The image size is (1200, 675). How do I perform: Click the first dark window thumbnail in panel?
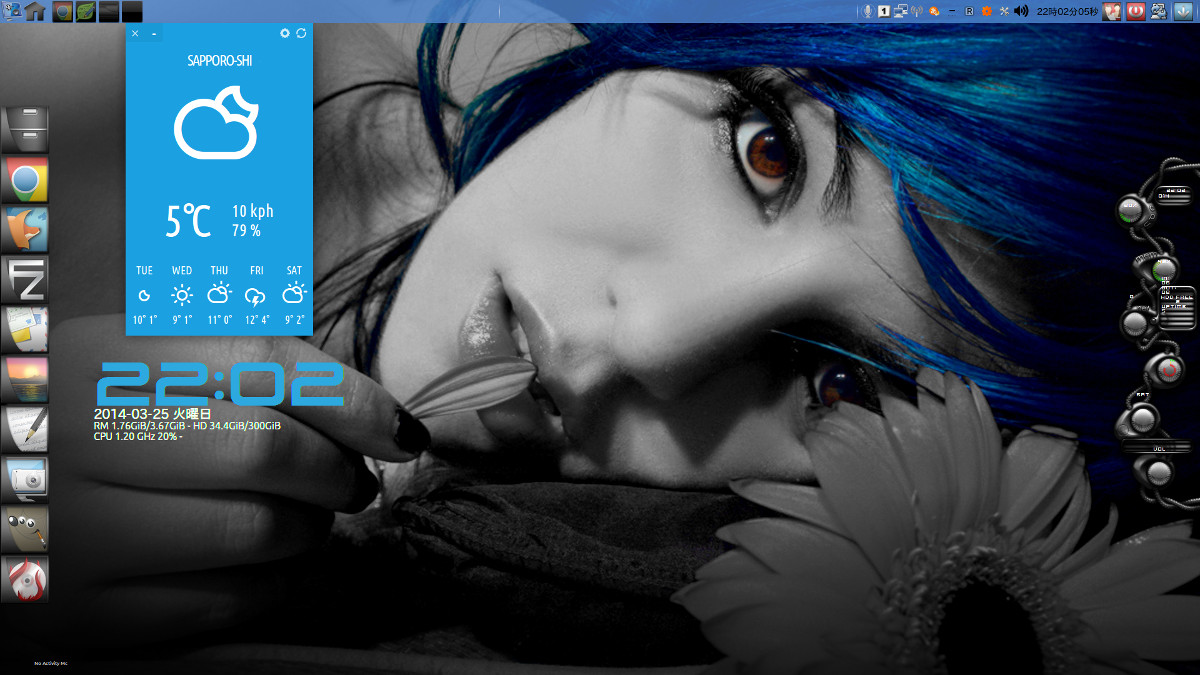(x=109, y=11)
